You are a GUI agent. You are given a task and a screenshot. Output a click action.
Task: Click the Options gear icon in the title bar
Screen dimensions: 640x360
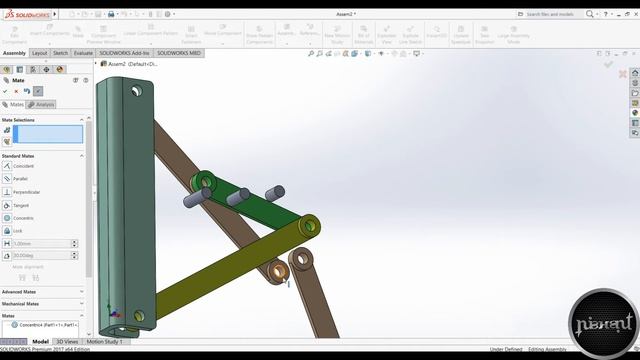(x=168, y=14)
